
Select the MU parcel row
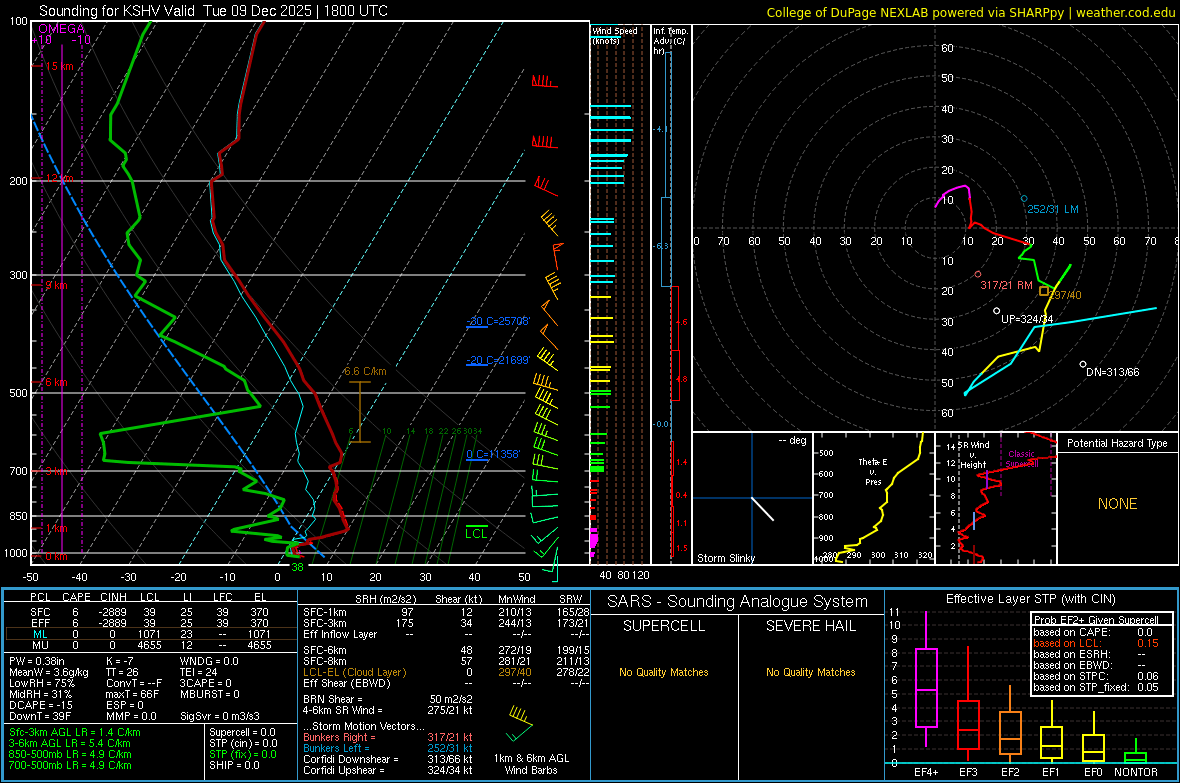pyautogui.click(x=151, y=645)
